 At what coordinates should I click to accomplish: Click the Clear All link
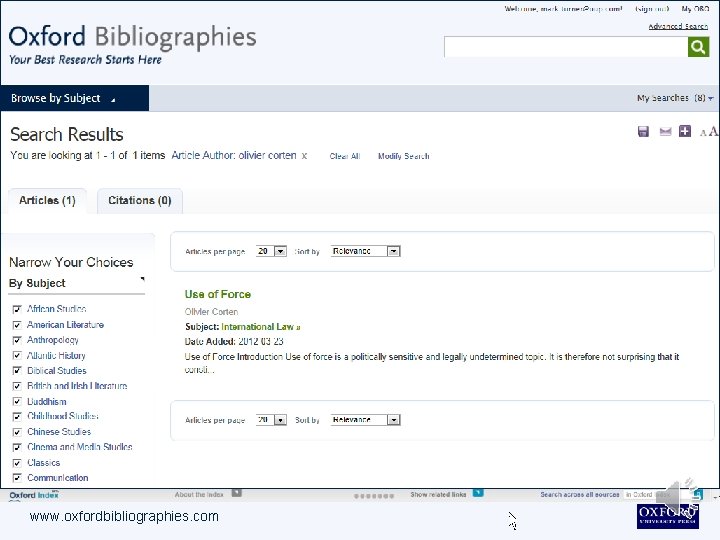coord(345,156)
